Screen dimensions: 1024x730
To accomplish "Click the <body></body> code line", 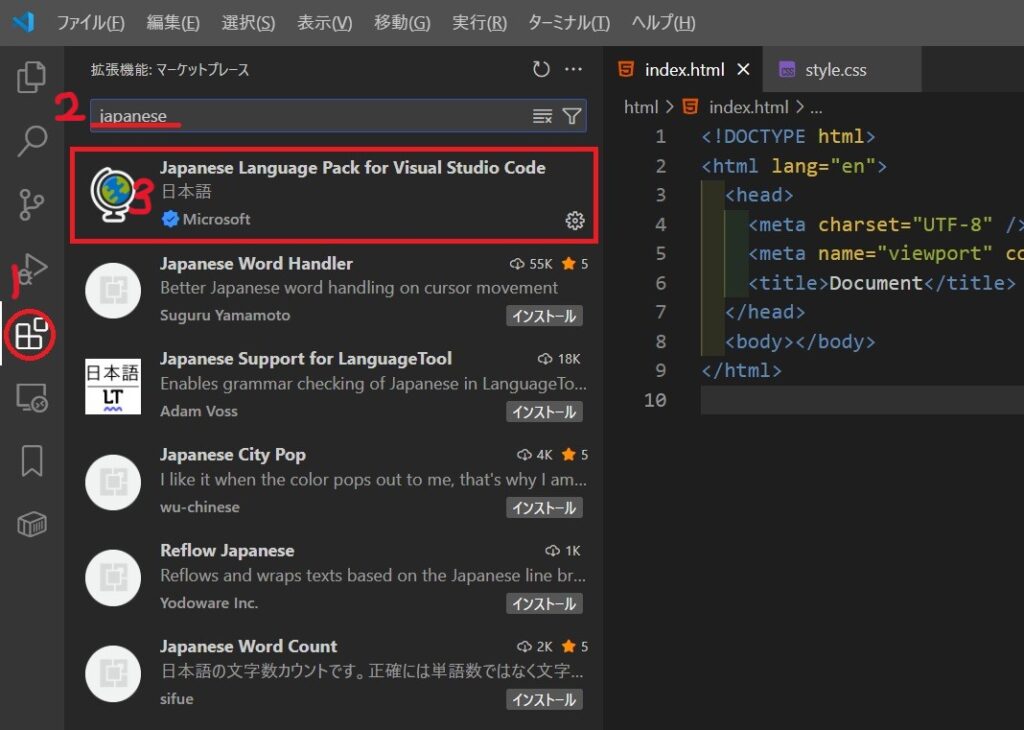I will pyautogui.click(x=800, y=341).
